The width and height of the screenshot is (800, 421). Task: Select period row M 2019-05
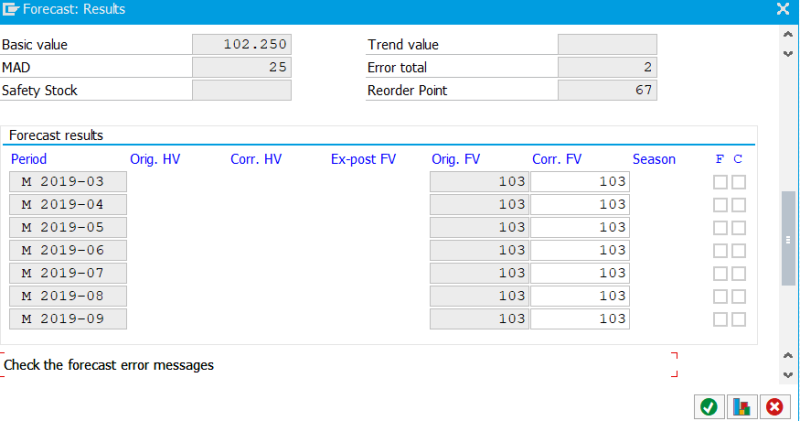[x=68, y=227]
